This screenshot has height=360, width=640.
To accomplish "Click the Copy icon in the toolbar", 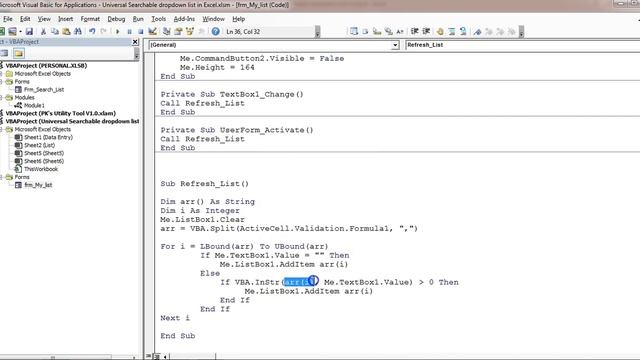I will tap(55, 31).
